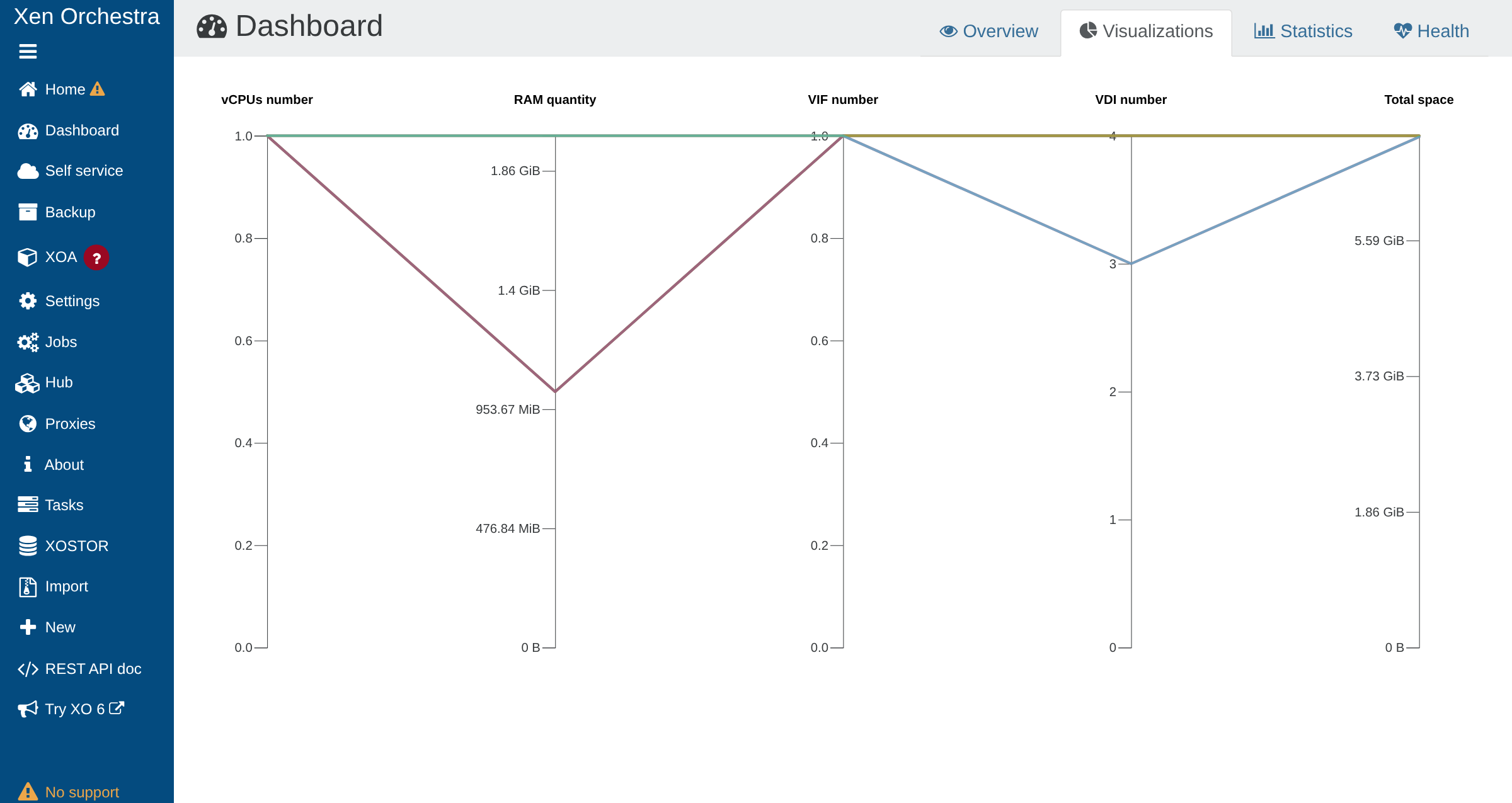1512x803 pixels.
Task: Click the 5.59 GiB tick label
Action: pos(1379,241)
